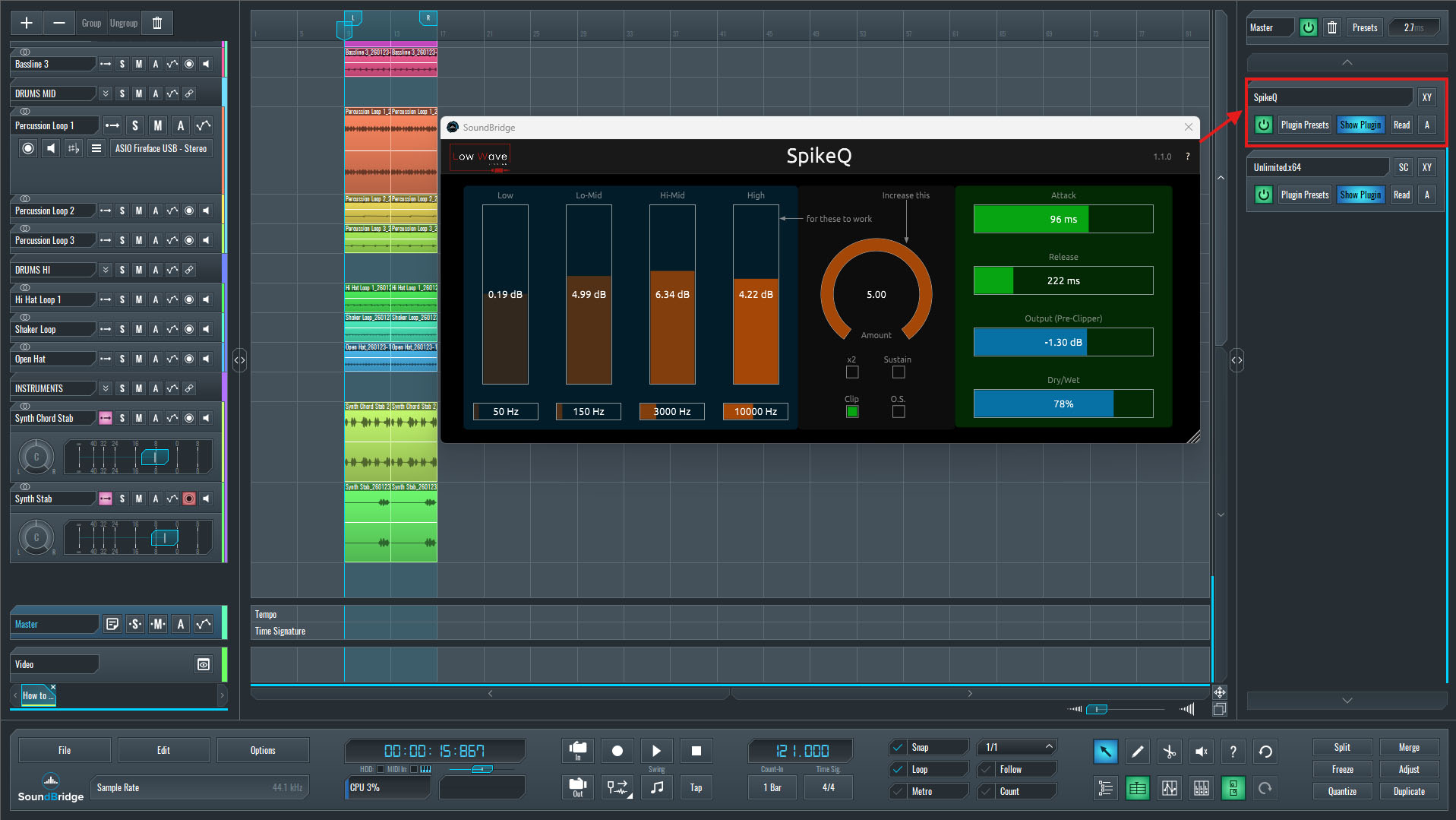Expand the DRUMS MID group chevron

click(x=106, y=93)
